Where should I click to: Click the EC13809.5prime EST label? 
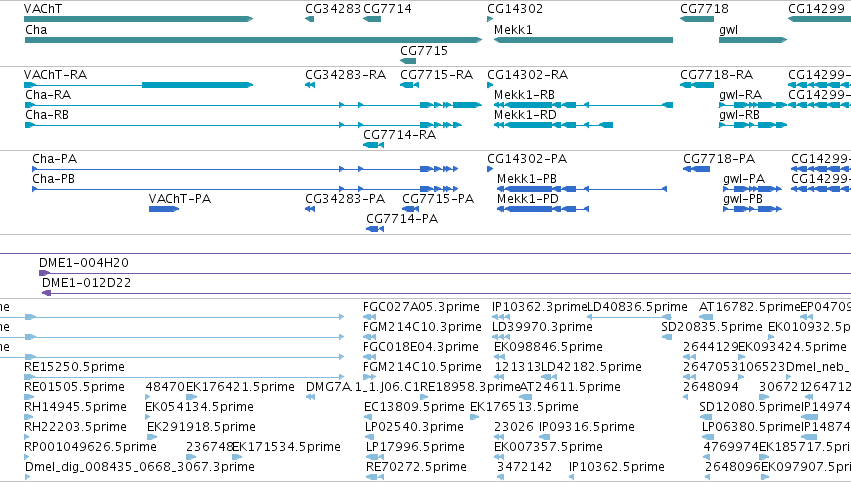414,407
